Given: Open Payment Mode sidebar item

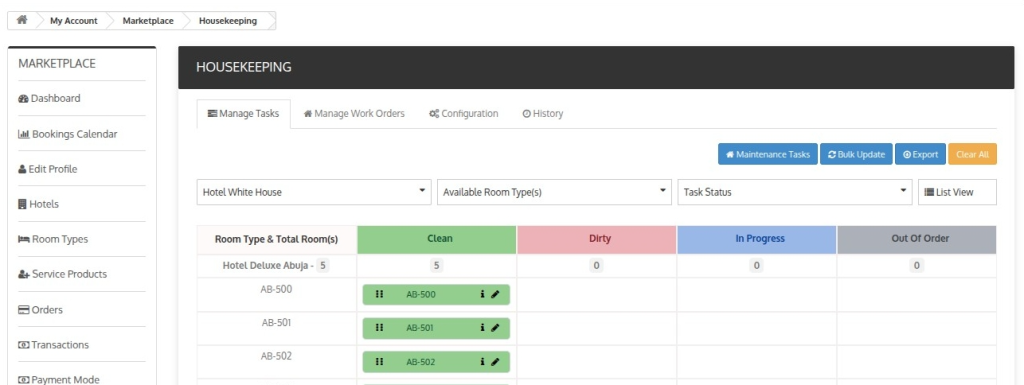Looking at the screenshot, I should pos(59,380).
